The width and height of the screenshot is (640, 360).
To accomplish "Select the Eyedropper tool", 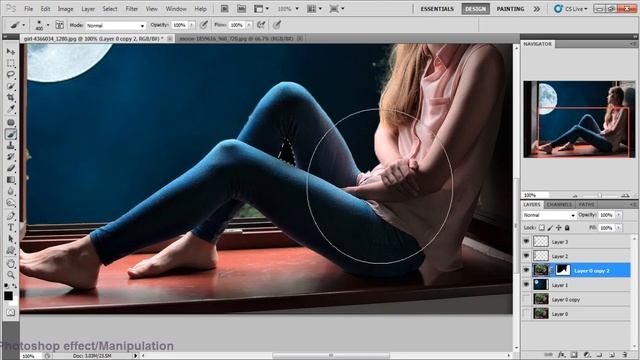I will point(11,109).
